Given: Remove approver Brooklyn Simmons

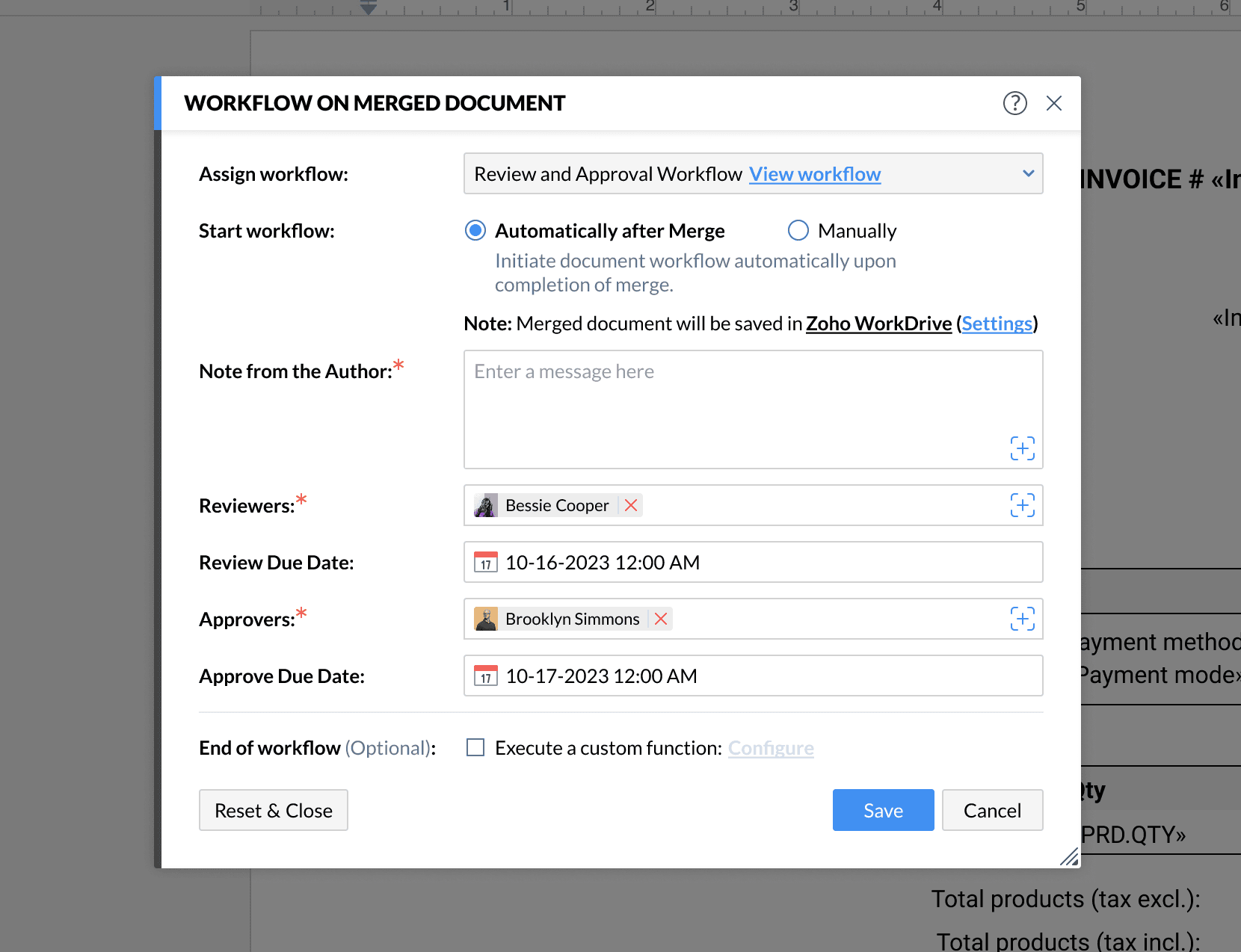Looking at the screenshot, I should 661,619.
